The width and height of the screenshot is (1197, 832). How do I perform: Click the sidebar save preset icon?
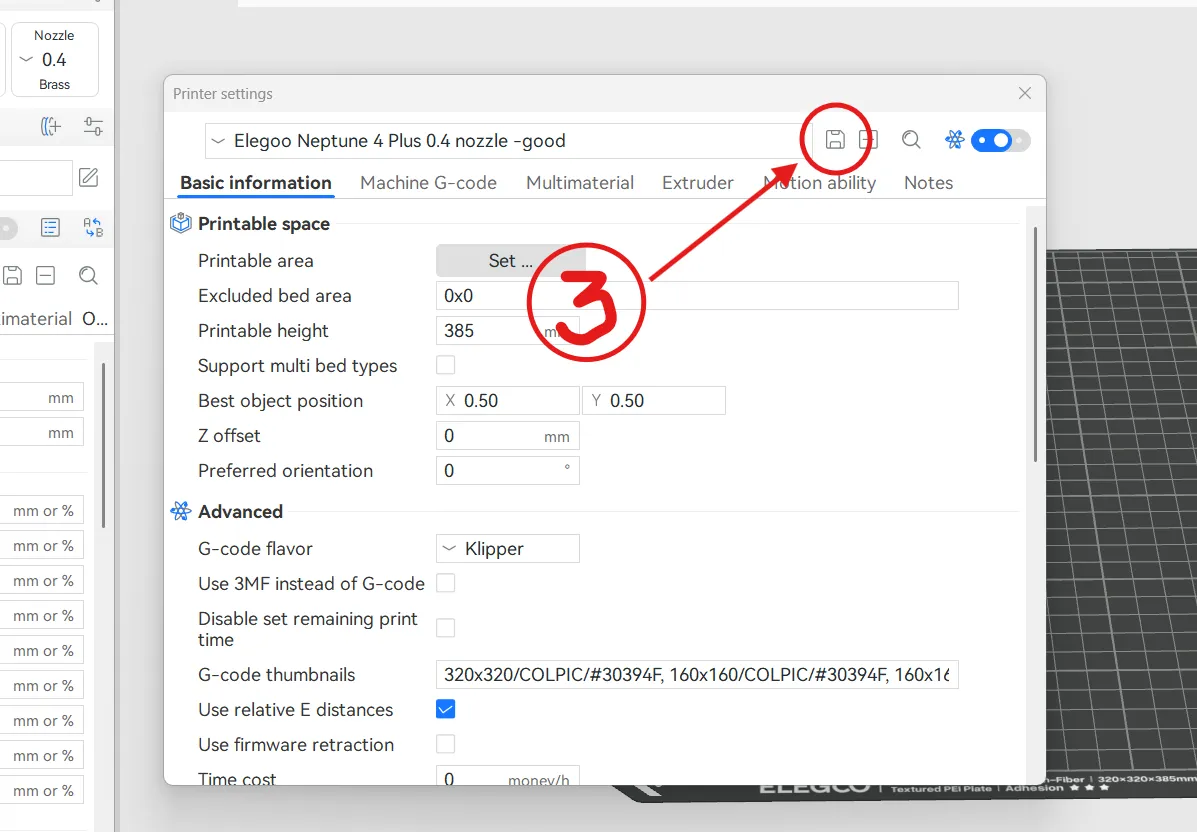tap(12, 276)
